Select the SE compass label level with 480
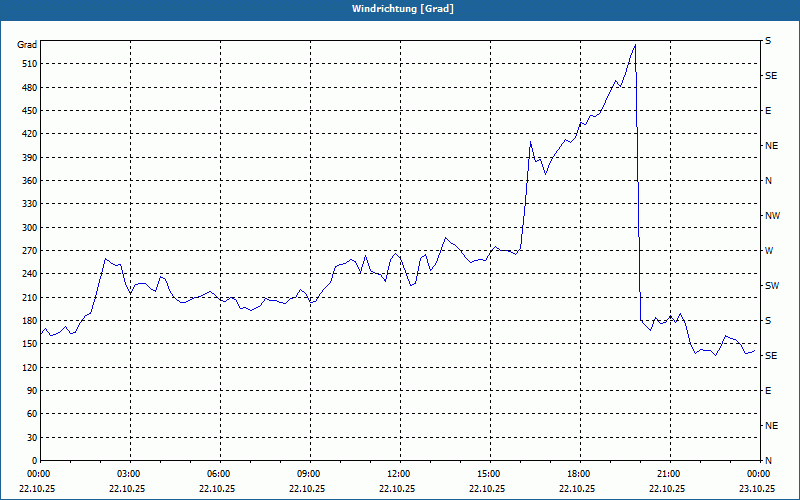Viewport: 800px width, 500px height. (771, 76)
